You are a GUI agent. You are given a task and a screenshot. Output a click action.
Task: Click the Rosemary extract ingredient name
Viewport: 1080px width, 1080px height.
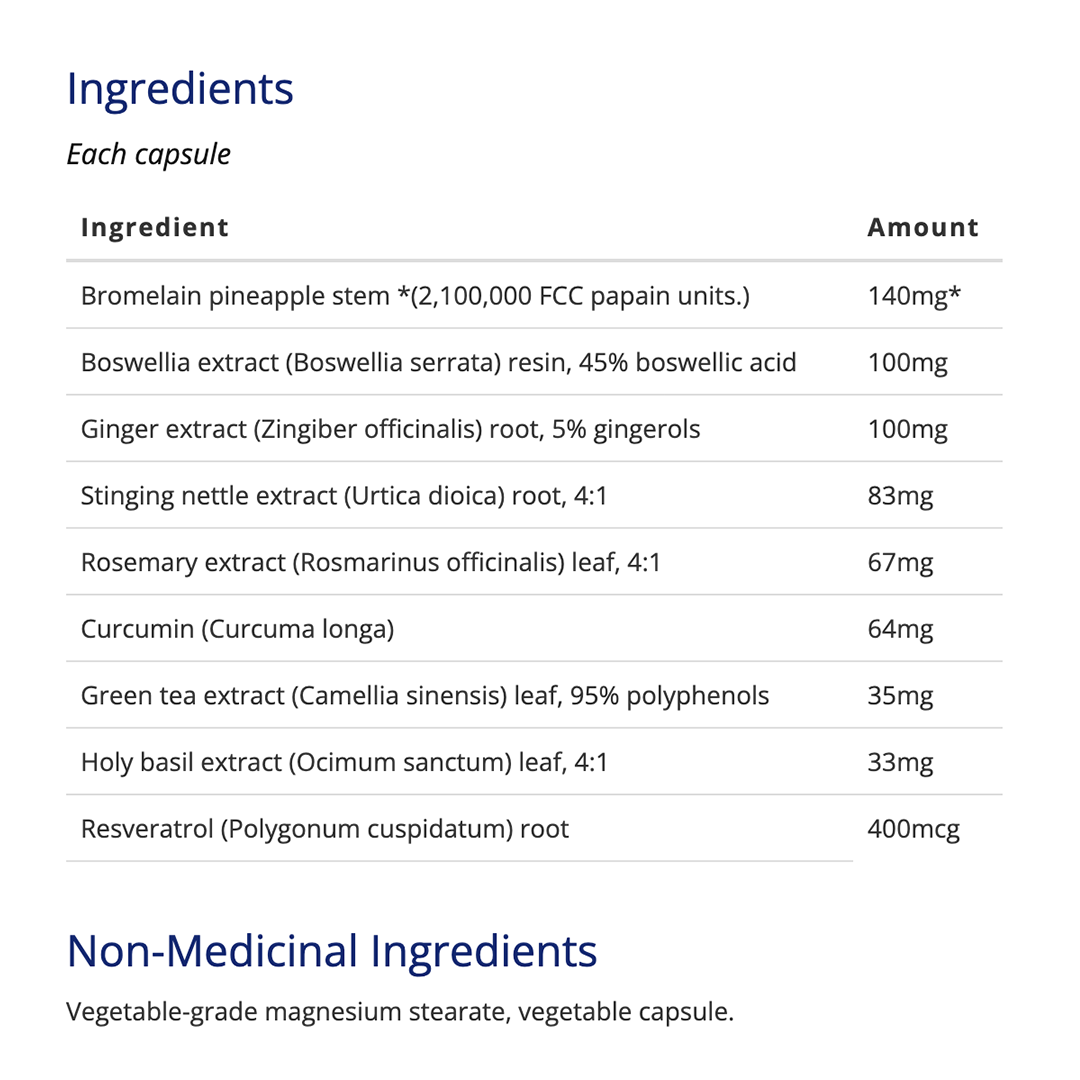[x=370, y=562]
